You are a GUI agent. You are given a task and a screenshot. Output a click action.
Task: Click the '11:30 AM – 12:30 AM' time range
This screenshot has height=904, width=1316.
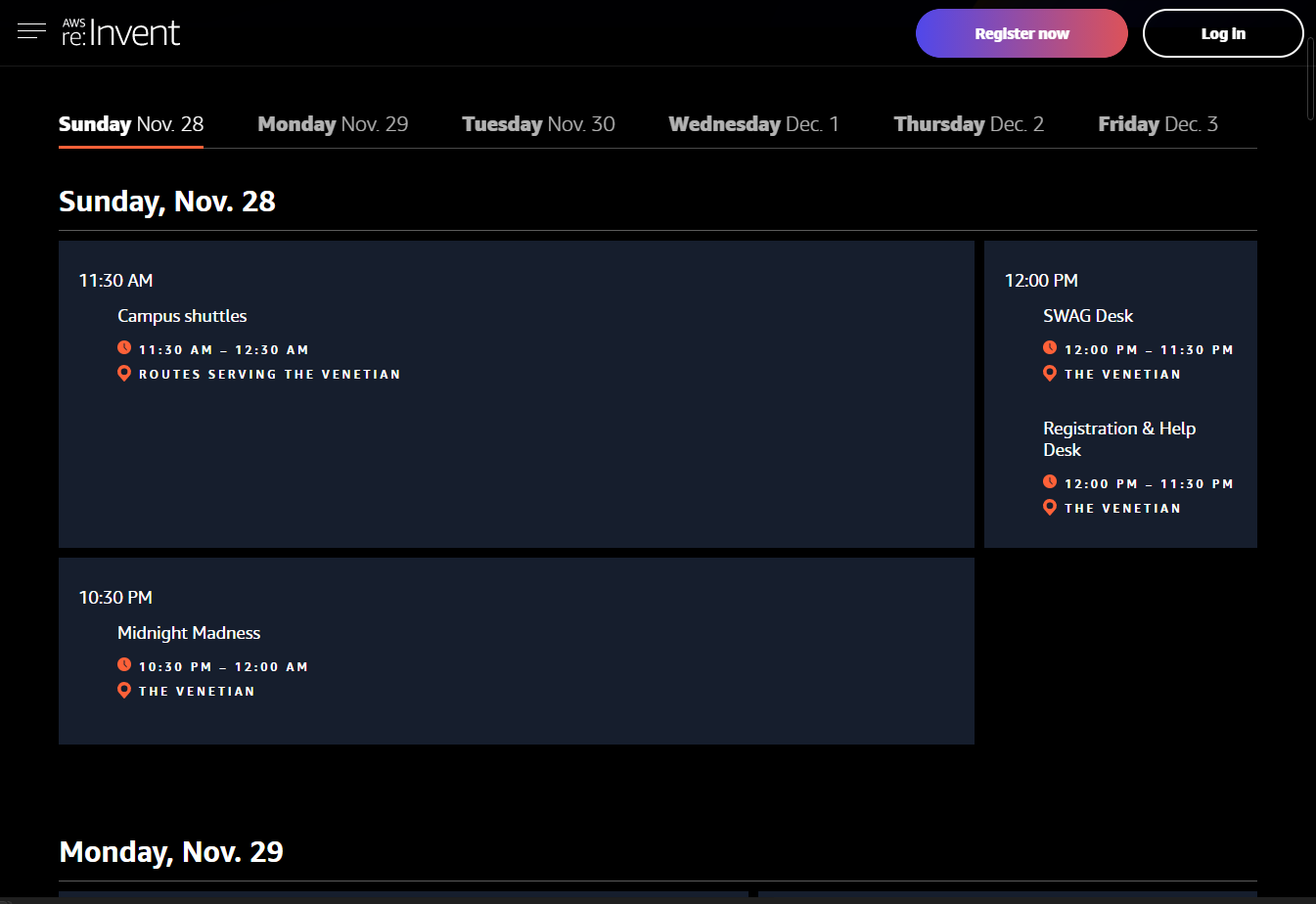tap(224, 350)
